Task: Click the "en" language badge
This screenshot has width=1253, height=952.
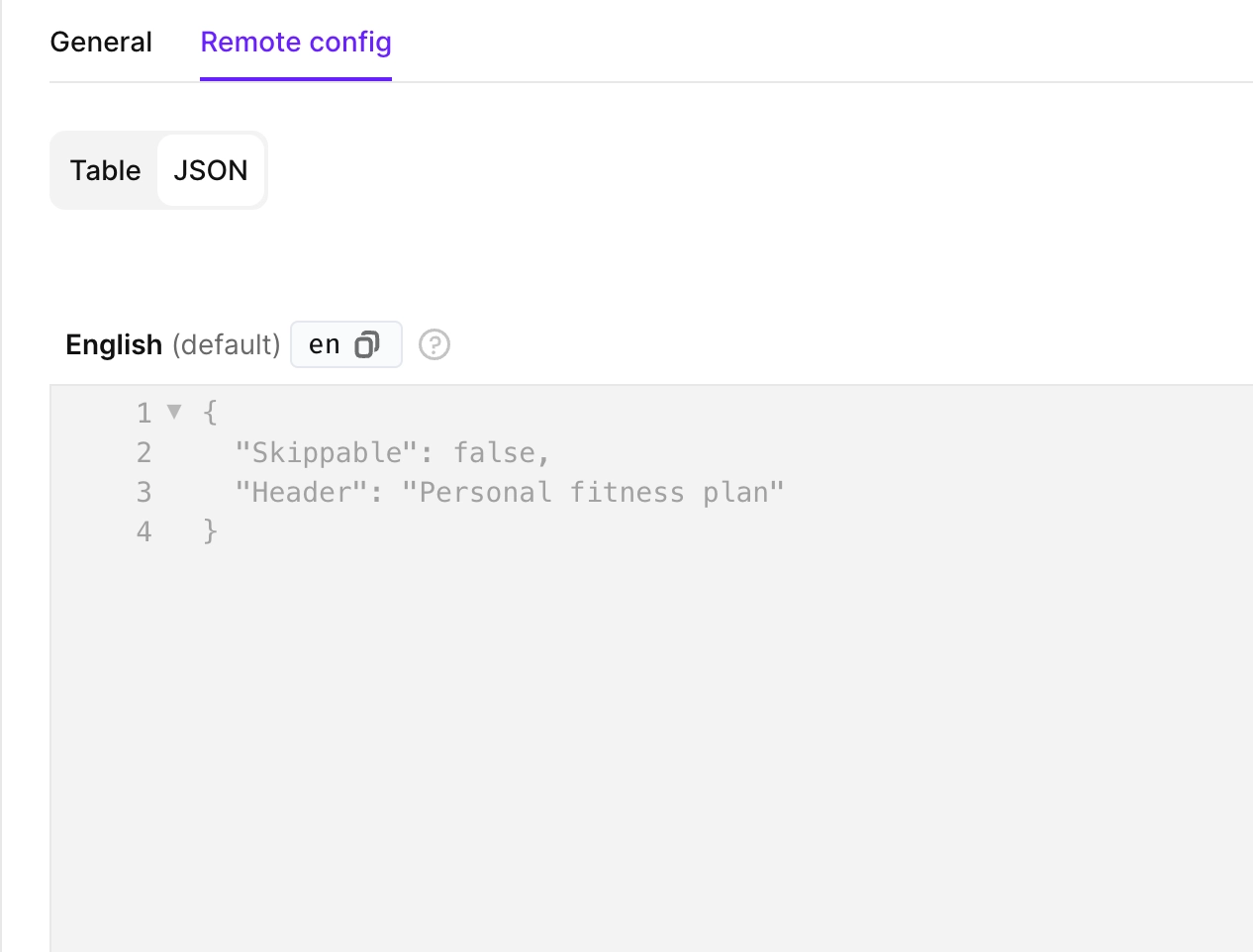Action: click(x=323, y=344)
